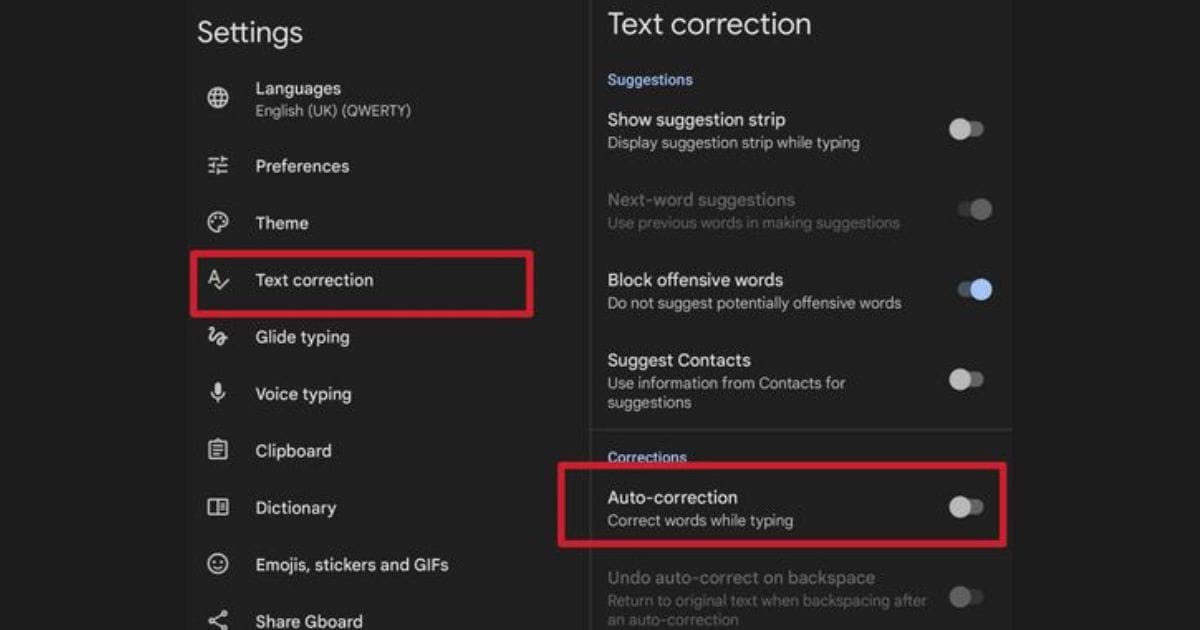
Task: Open Clipboard via its clipboard icon
Action: (217, 450)
